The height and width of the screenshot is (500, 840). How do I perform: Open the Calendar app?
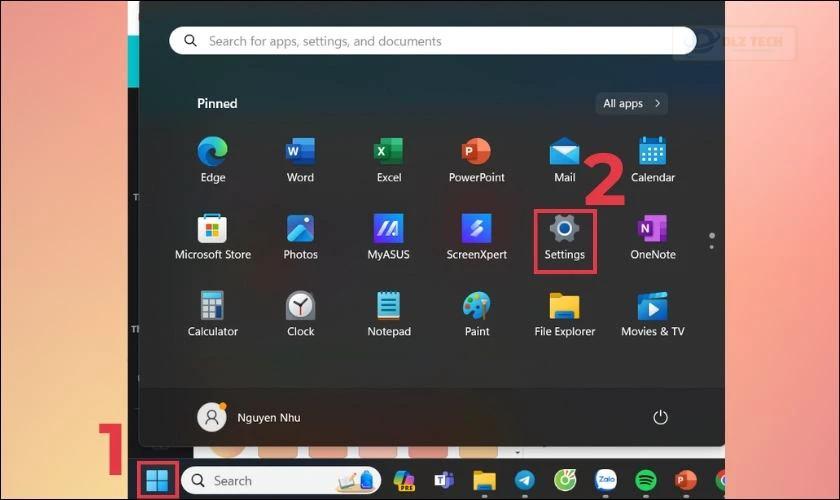(652, 160)
